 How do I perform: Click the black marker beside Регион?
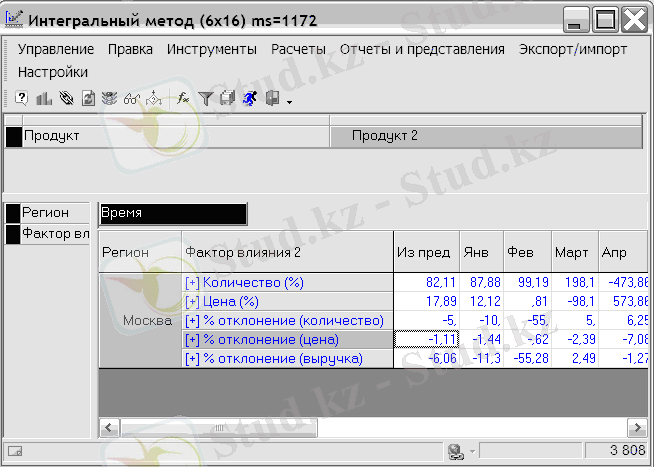click(x=13, y=213)
